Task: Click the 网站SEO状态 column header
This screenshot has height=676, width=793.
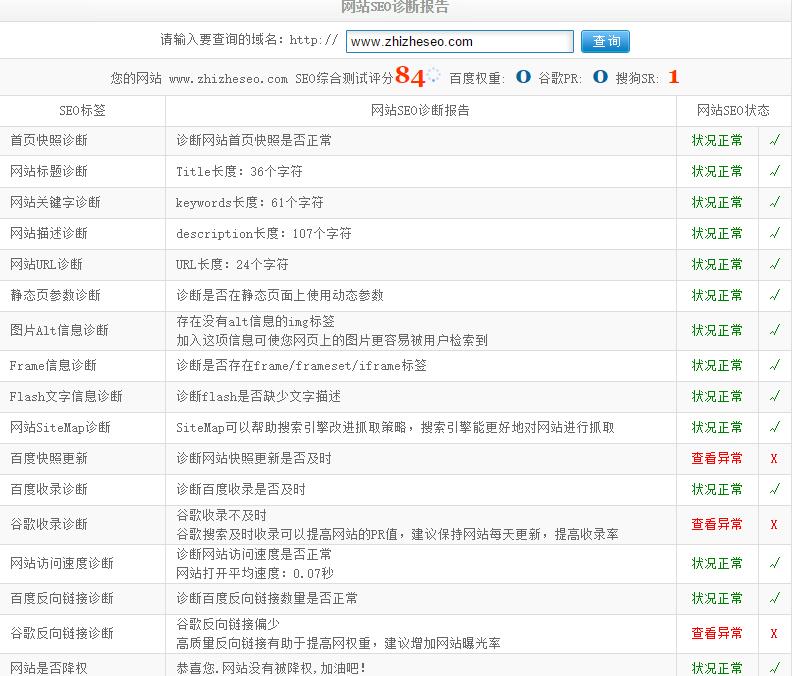Action: click(x=733, y=110)
